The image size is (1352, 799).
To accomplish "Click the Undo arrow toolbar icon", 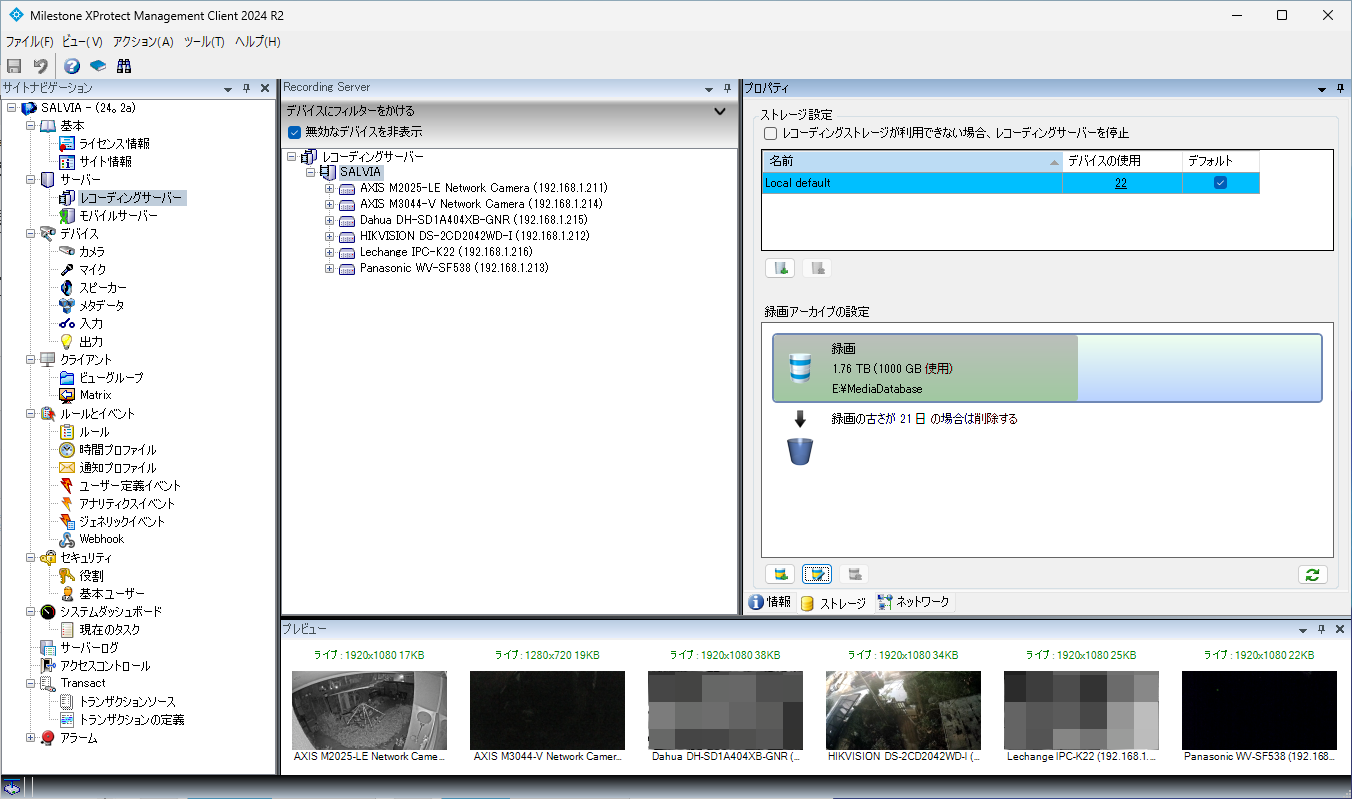I will (41, 66).
